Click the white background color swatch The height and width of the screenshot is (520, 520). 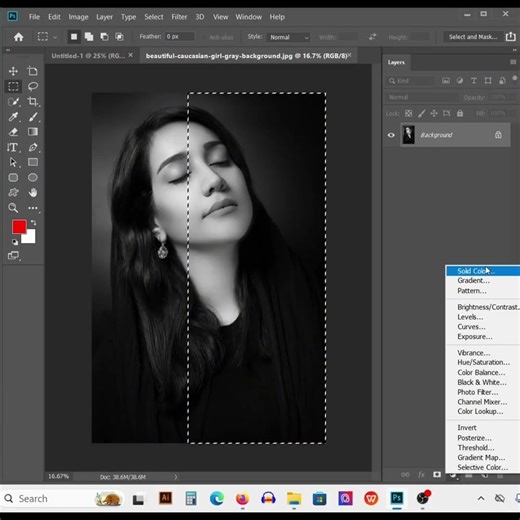pos(30,237)
